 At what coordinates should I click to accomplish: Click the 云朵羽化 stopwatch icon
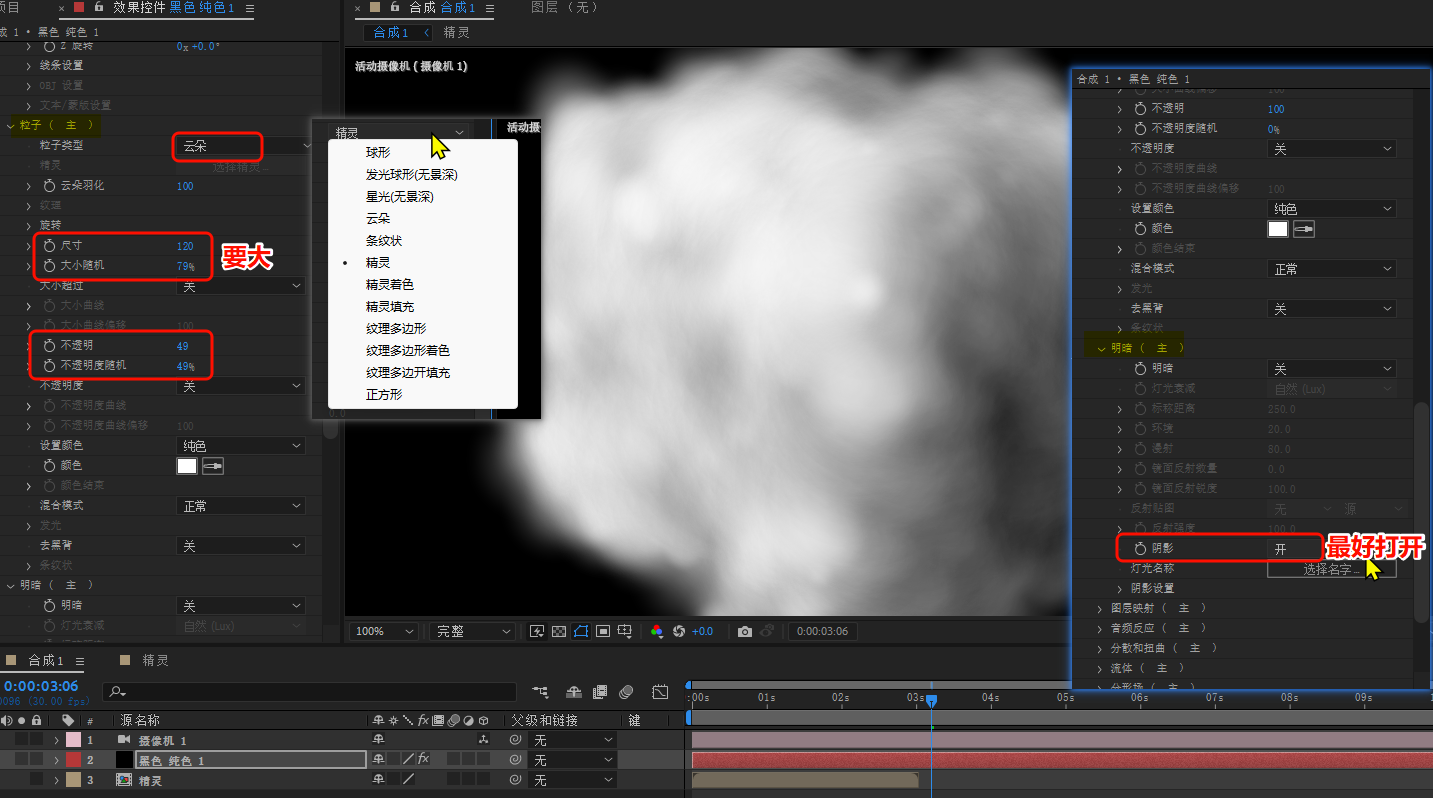click(x=49, y=185)
